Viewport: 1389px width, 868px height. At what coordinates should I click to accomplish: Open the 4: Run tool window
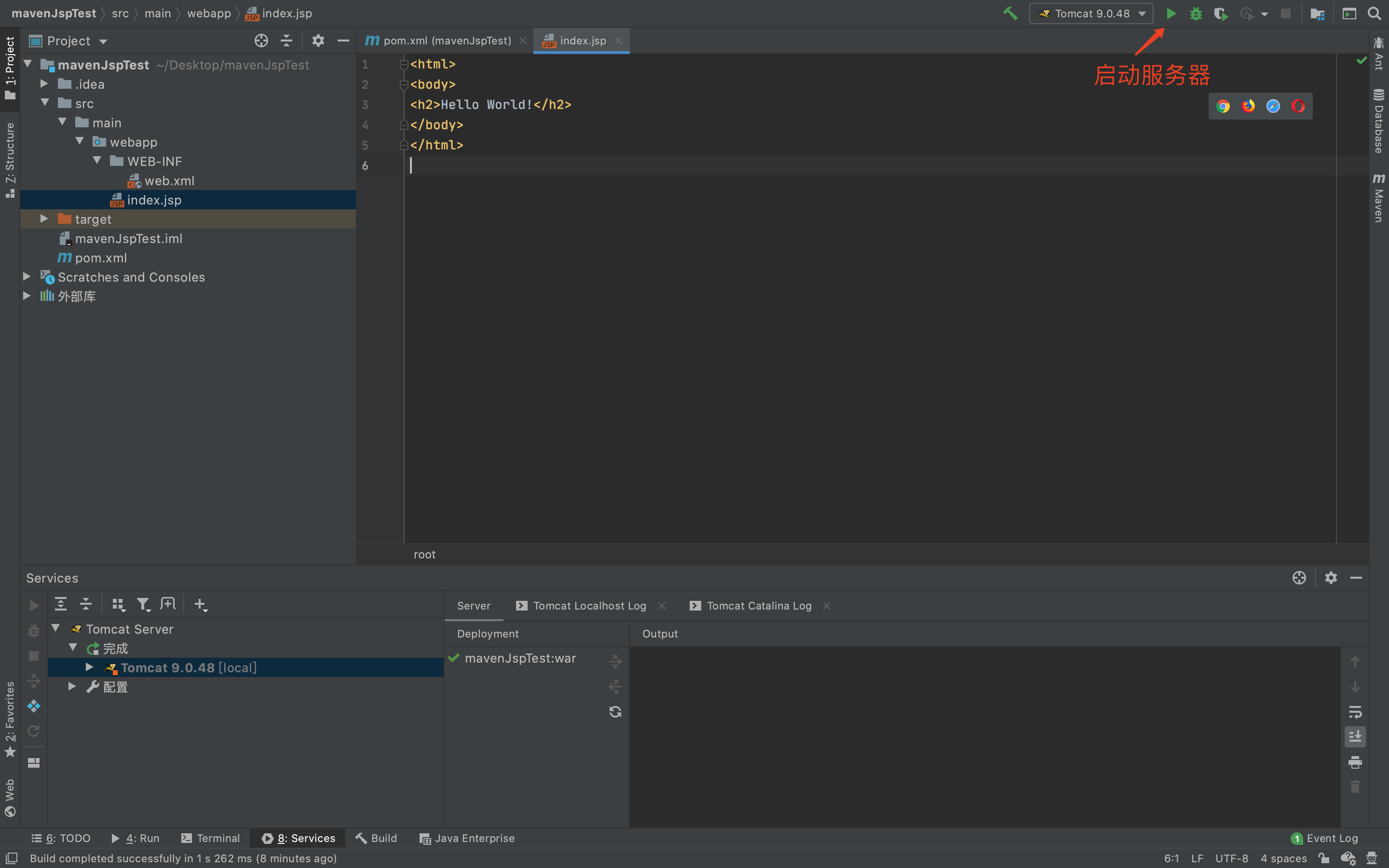136,838
